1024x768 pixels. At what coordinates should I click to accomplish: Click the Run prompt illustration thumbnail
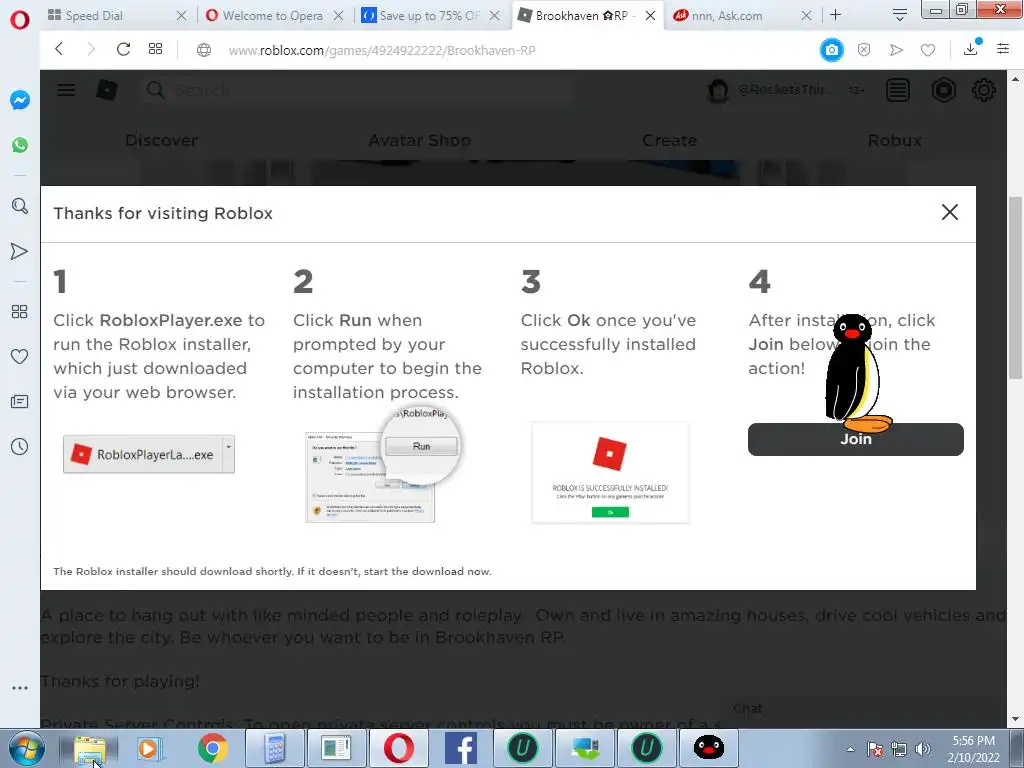383,464
